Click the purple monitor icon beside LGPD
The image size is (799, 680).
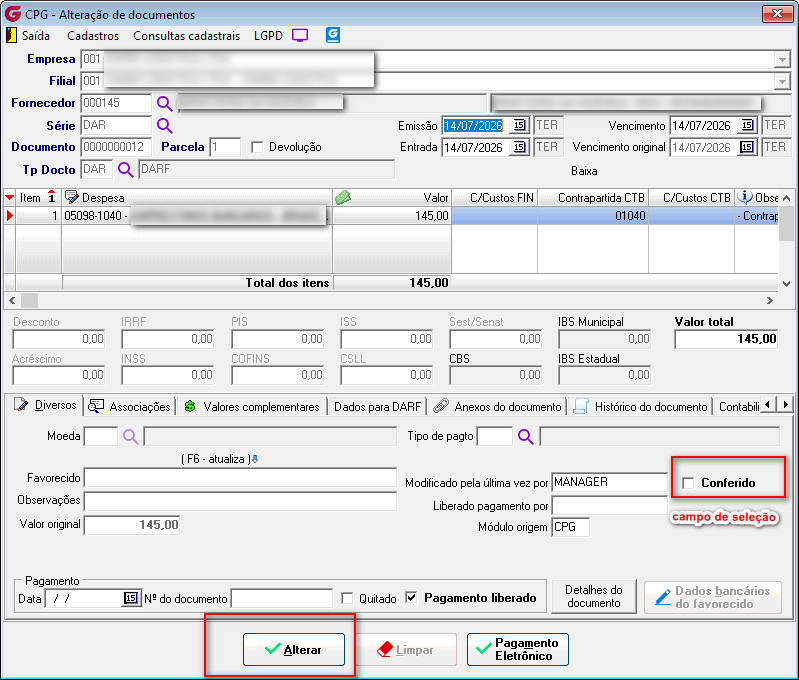coord(300,35)
